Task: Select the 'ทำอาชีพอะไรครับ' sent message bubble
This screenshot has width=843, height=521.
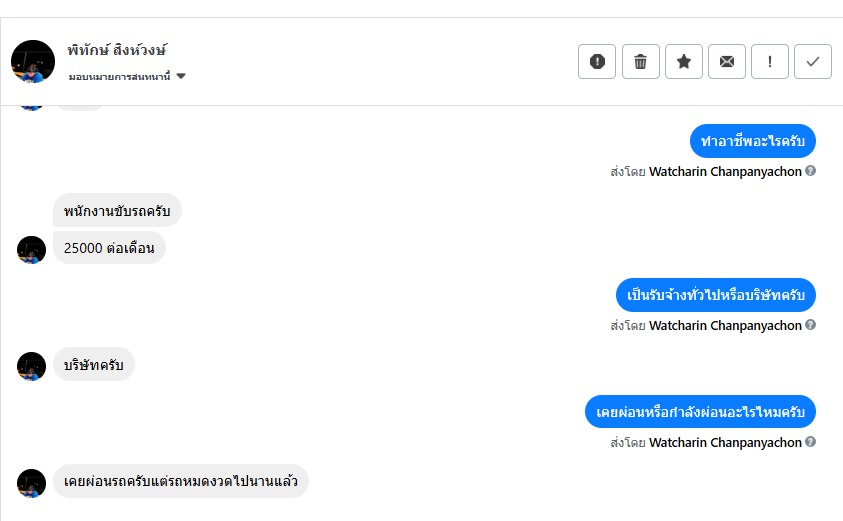Action: tap(753, 141)
